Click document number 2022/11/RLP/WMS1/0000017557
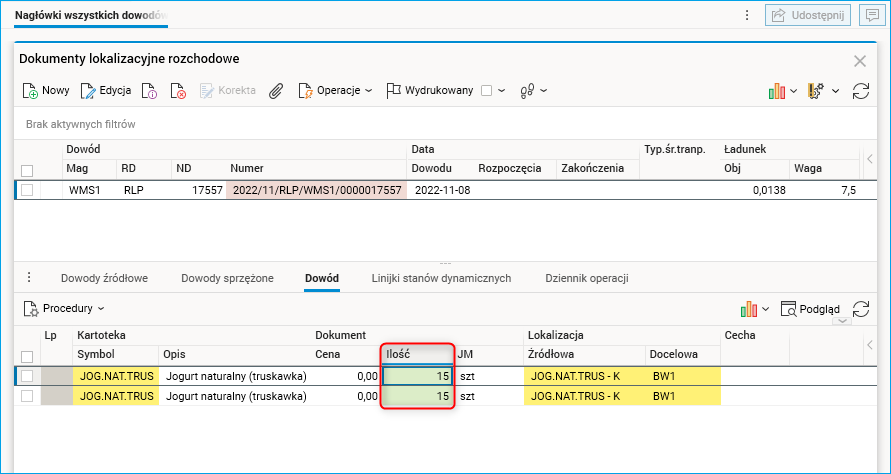Image resolution: width=891 pixels, height=474 pixels. click(x=317, y=191)
